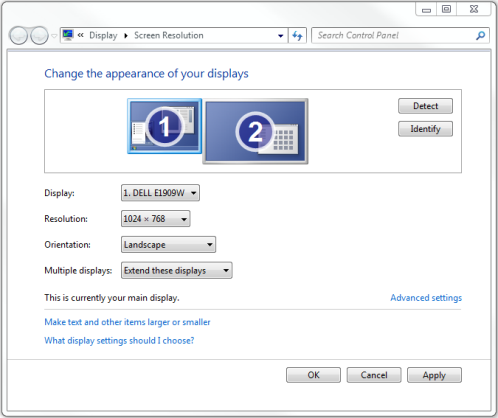
Task: Open the Display dropdown showing DELL E1909W
Action: coord(160,193)
